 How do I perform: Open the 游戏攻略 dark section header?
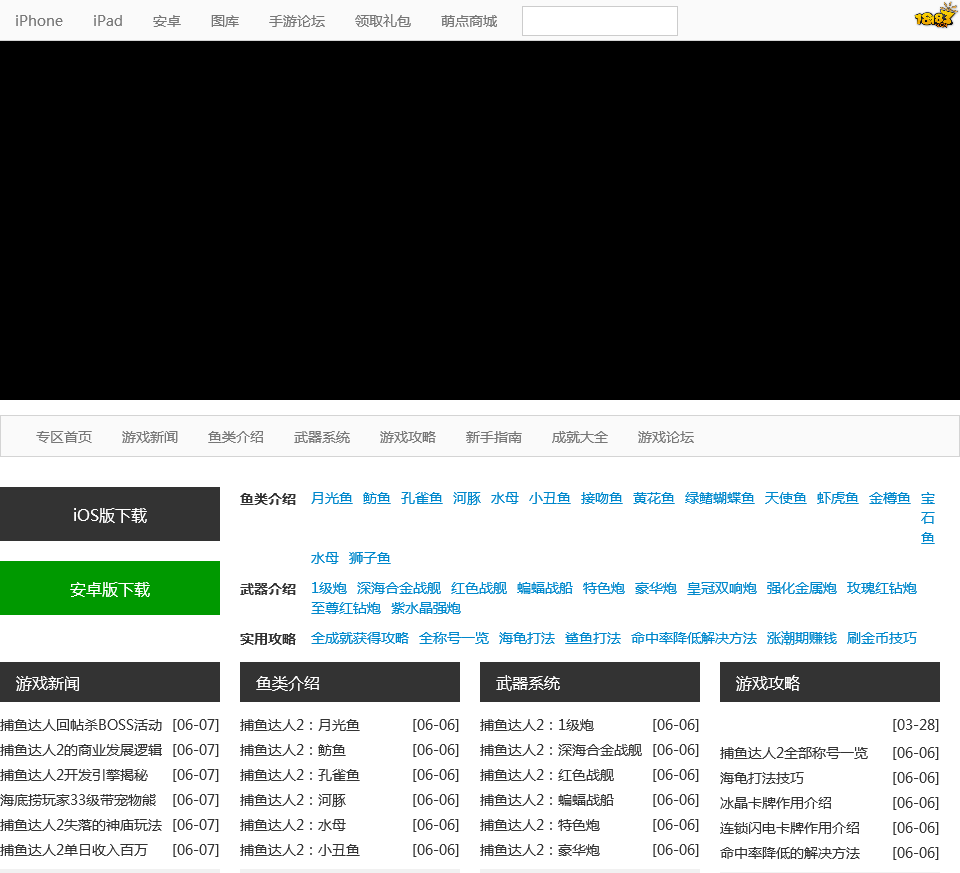coord(830,682)
